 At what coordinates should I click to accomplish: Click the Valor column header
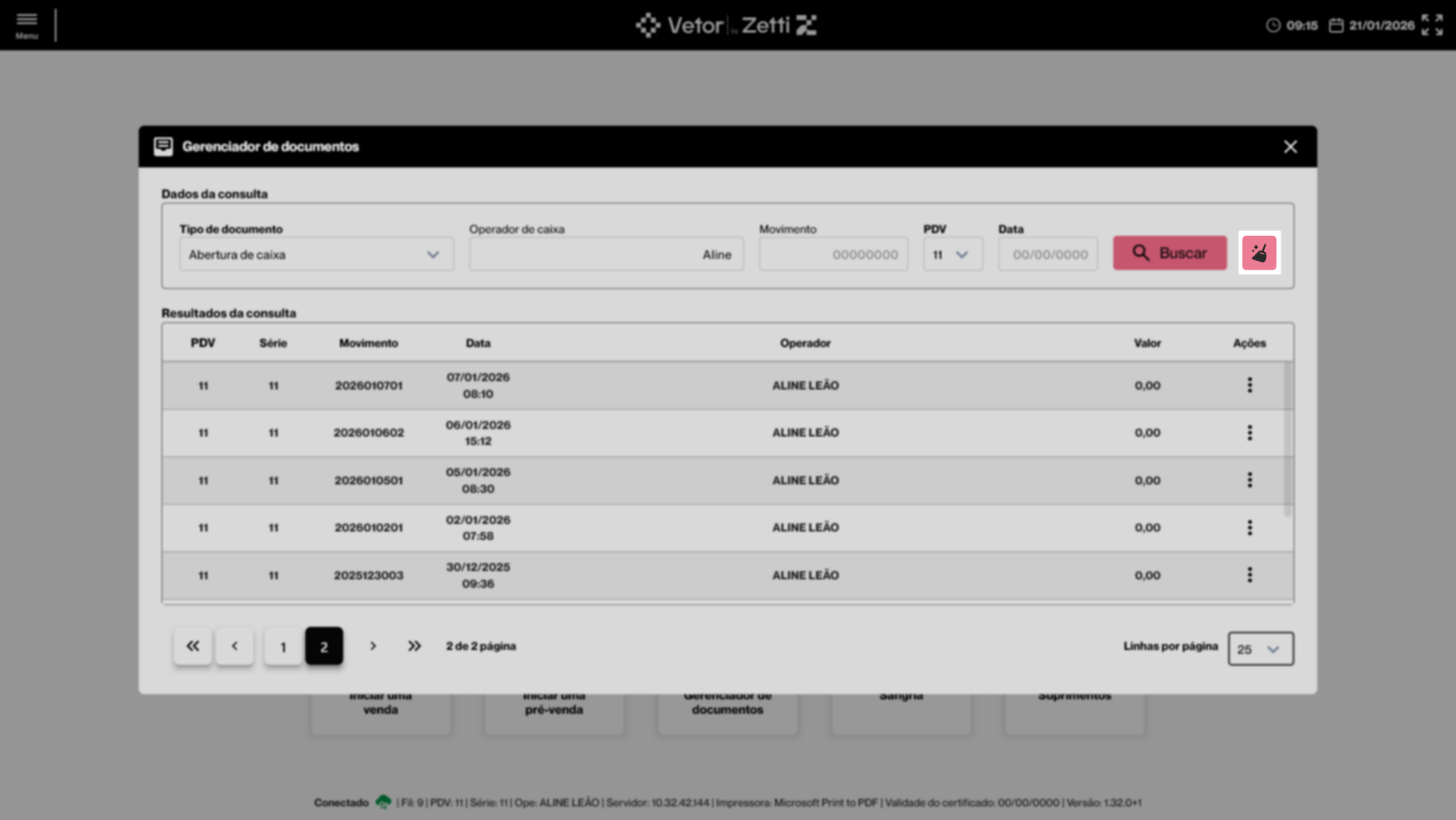(1147, 343)
